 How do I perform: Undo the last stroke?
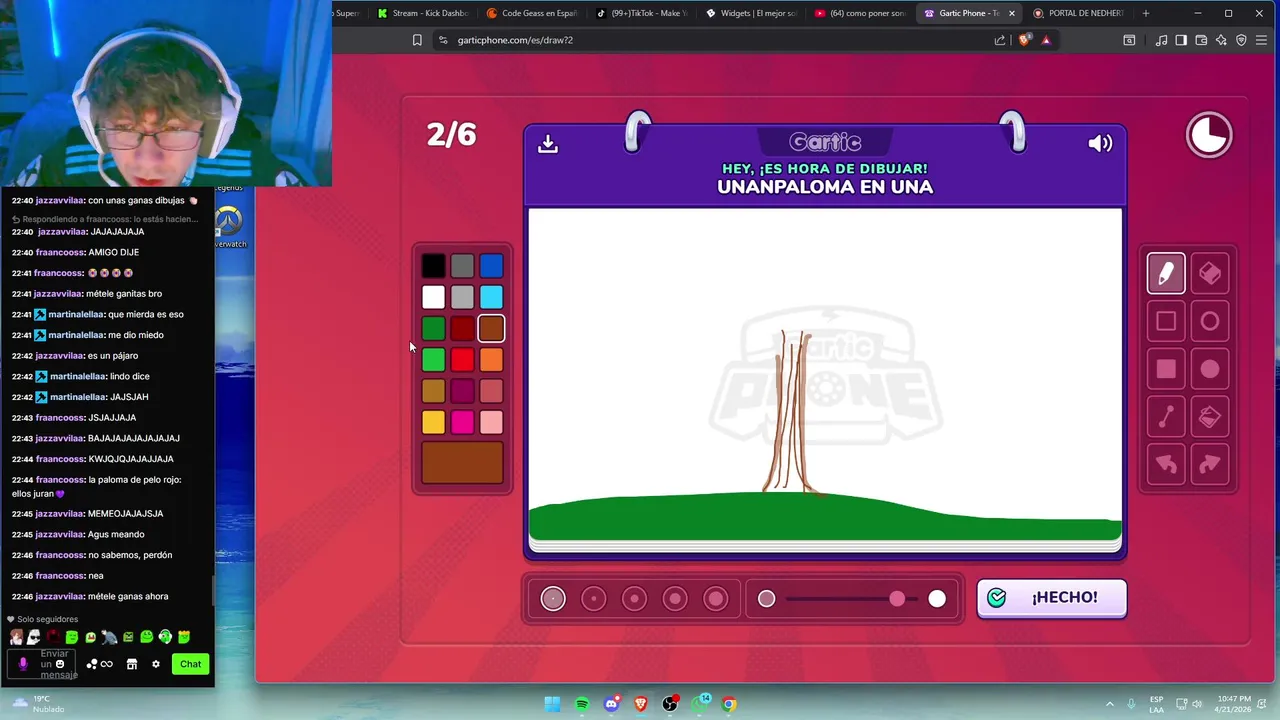point(1166,465)
